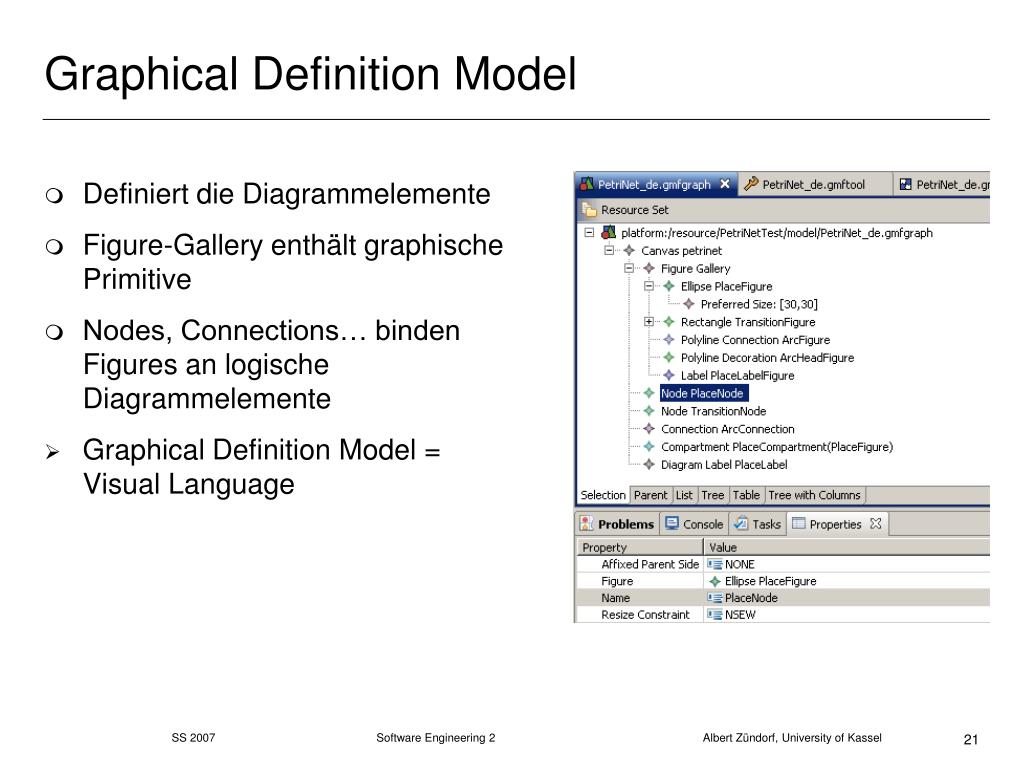
Task: Select Node TransitionNode in the tree
Action: pos(713,411)
